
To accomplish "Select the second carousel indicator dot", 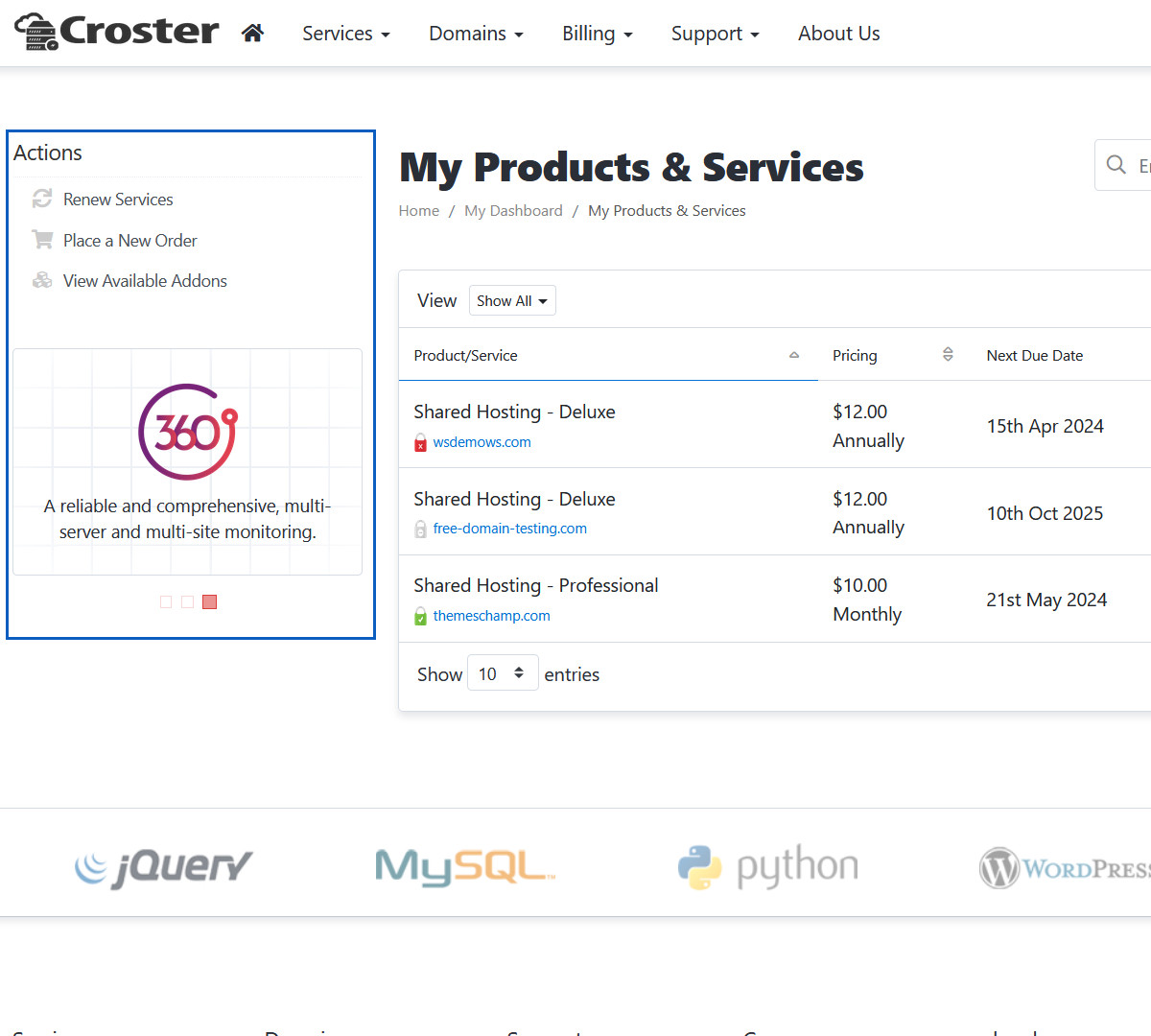I will pos(188,601).
